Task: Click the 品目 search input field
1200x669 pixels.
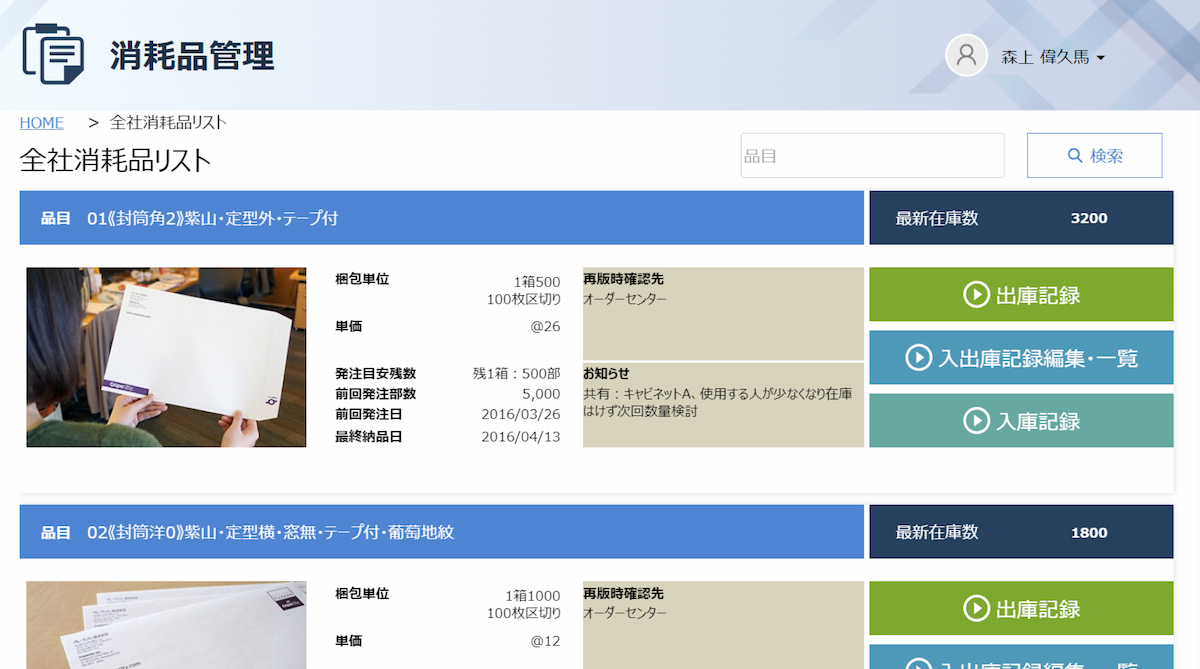Action: click(872, 155)
